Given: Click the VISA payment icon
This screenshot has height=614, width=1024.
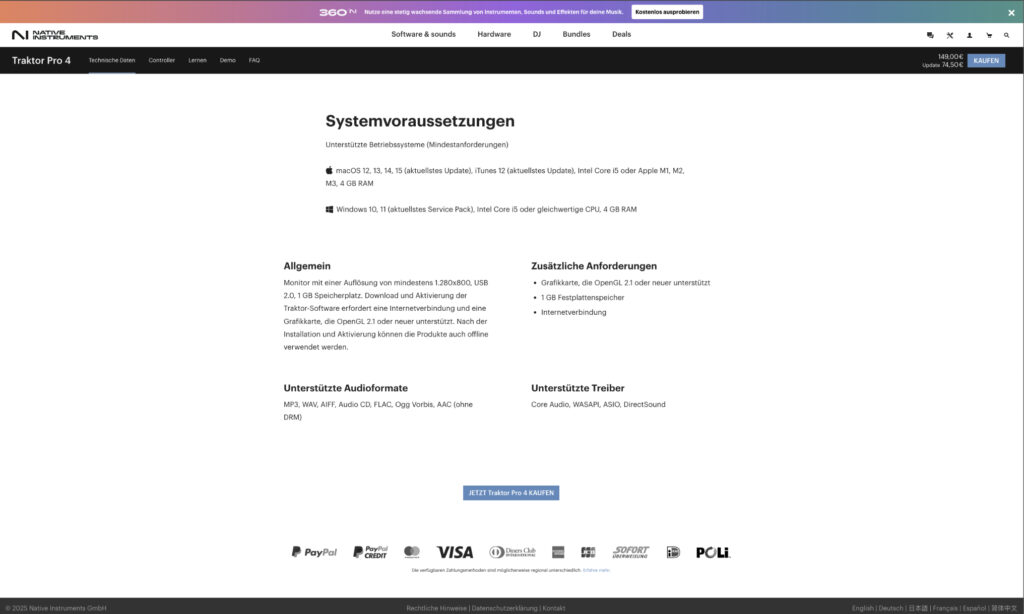Looking at the screenshot, I should 456,551.
